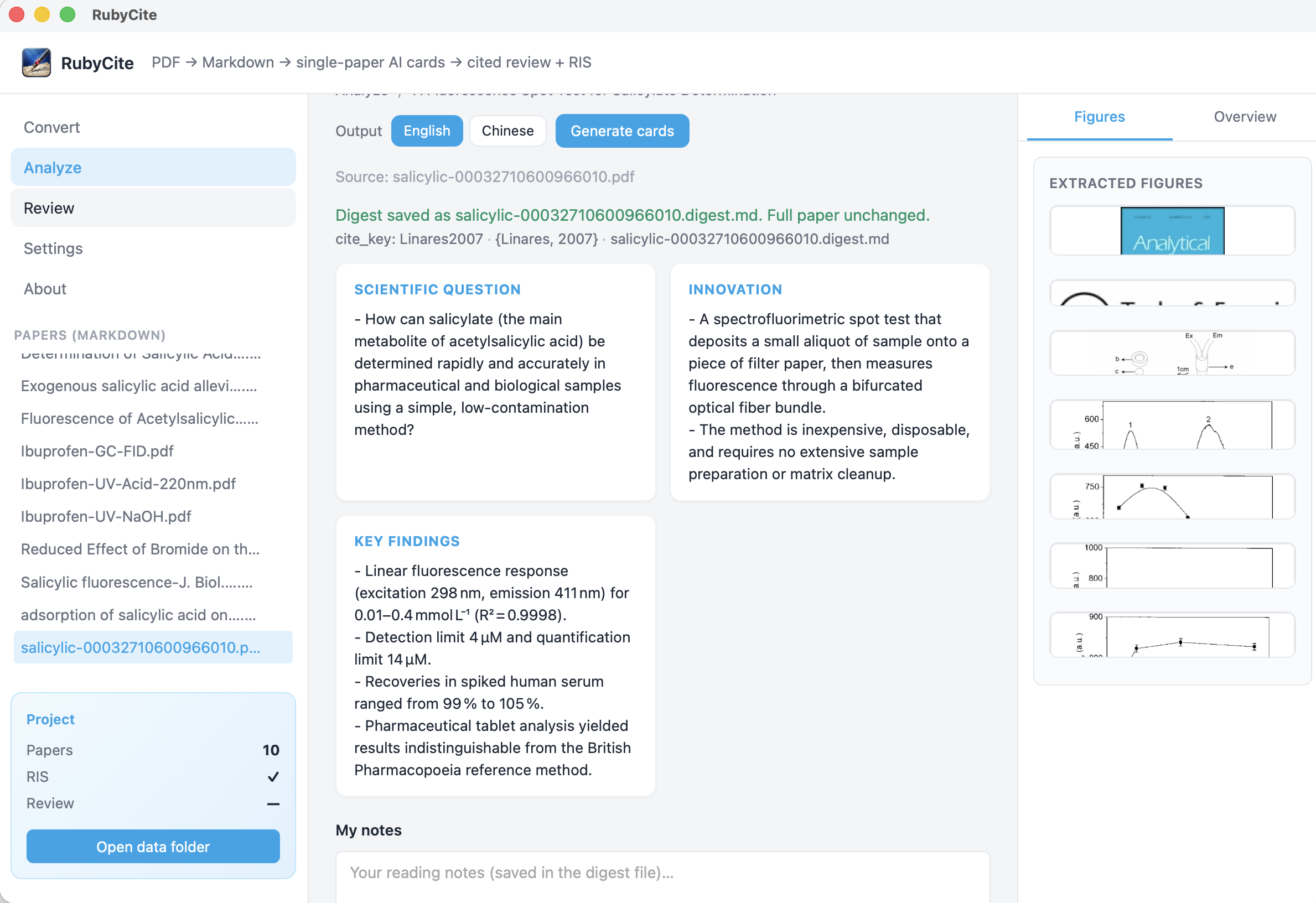Click the Source: salicylic-00032710600966010.pdf text
The height and width of the screenshot is (903, 1316).
485,177
